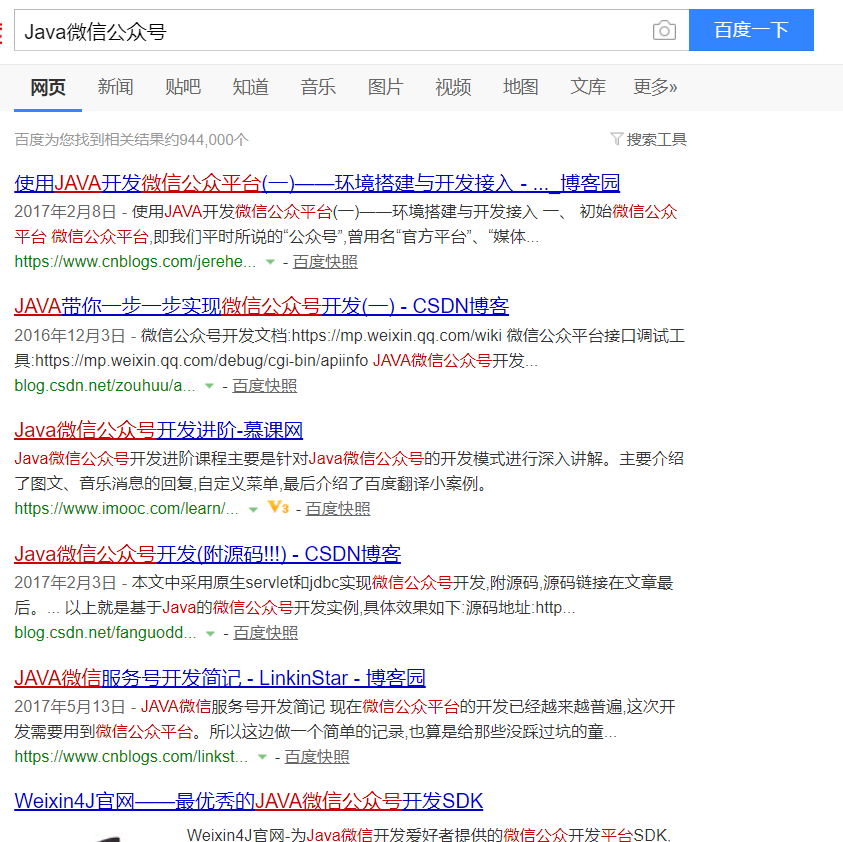Open the 音乐 tab
843x842 pixels.
click(x=318, y=87)
